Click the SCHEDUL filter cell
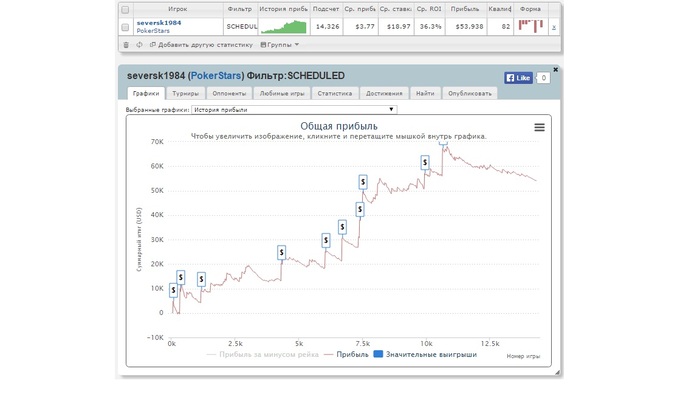 click(242, 27)
